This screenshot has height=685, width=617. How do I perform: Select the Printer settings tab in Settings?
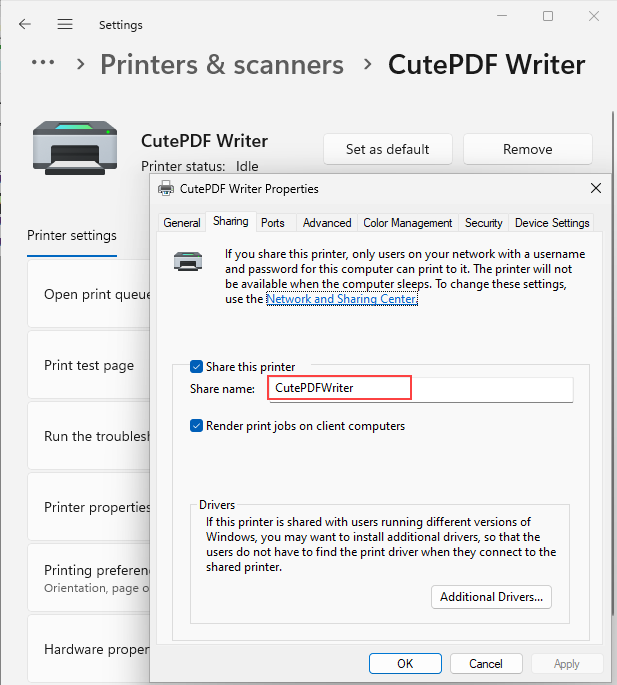pyautogui.click(x=72, y=235)
